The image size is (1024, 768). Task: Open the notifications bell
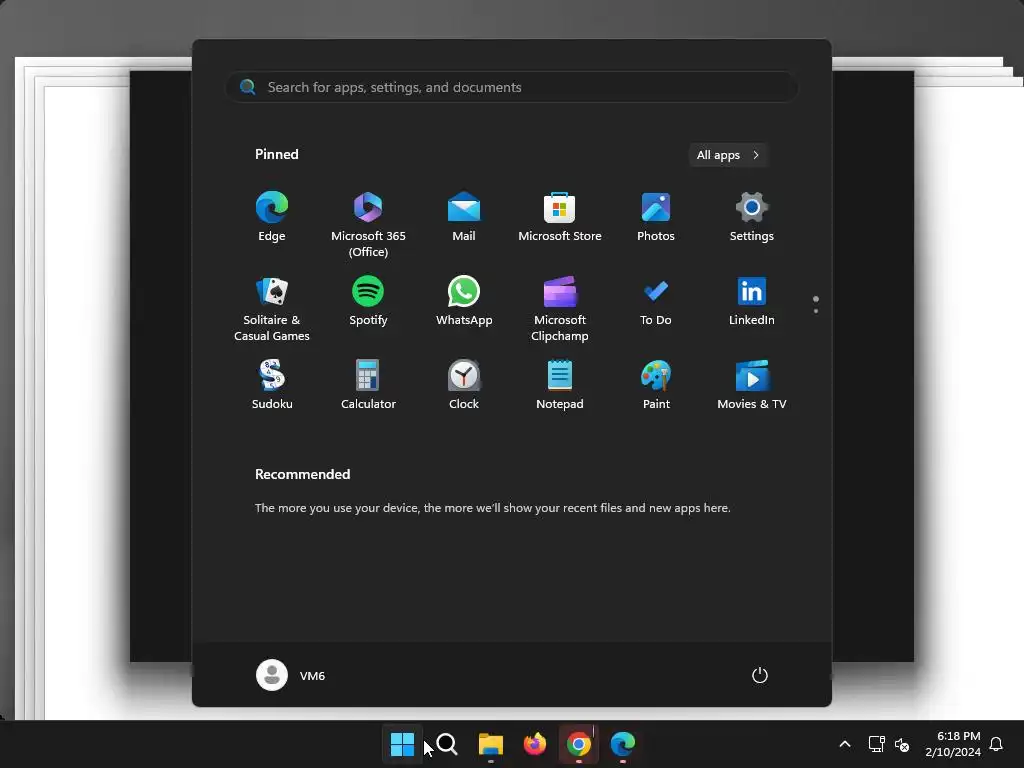click(996, 744)
